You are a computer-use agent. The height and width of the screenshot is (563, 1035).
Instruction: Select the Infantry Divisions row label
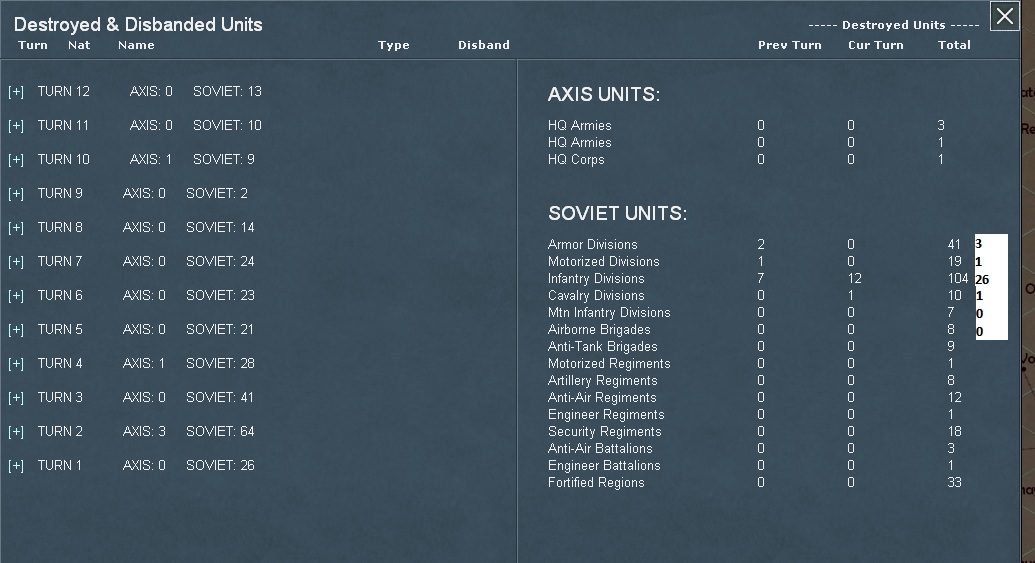(596, 279)
